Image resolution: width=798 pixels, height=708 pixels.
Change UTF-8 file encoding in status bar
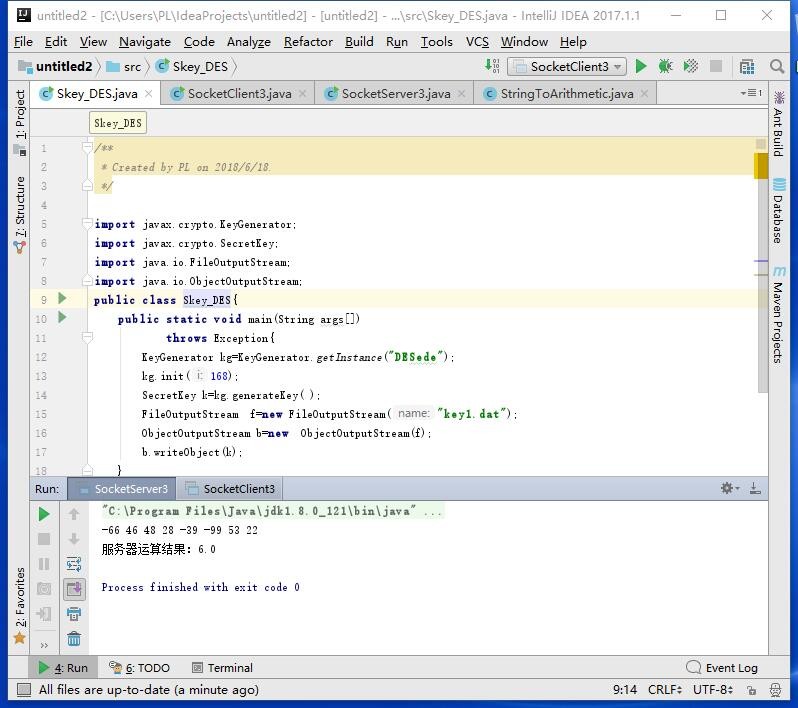712,690
